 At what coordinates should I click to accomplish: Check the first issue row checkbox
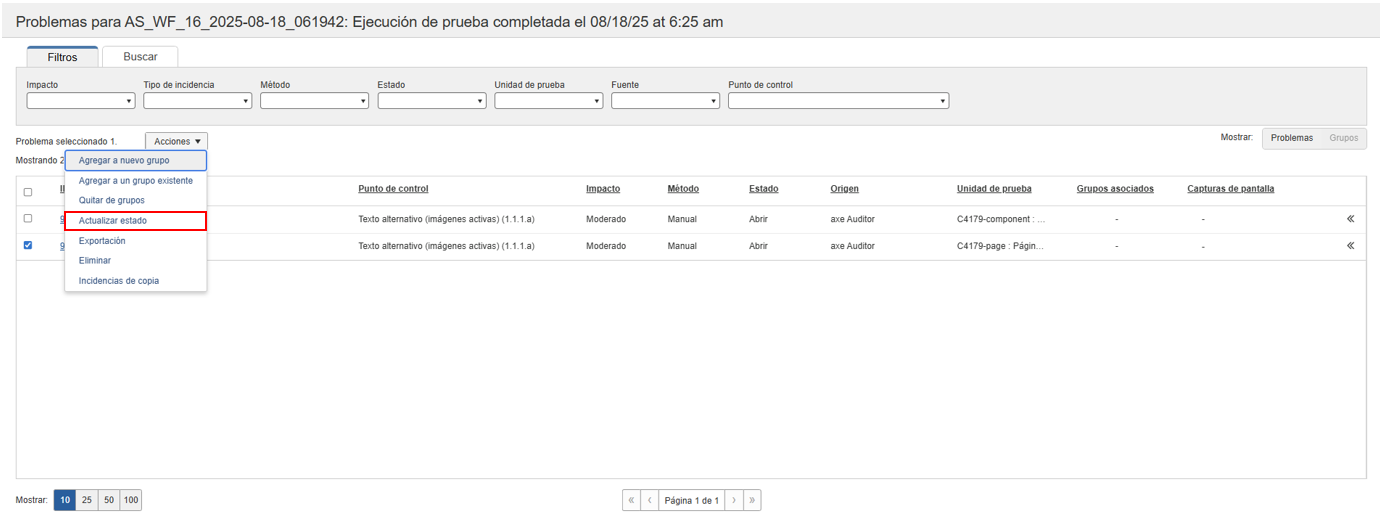(28, 218)
